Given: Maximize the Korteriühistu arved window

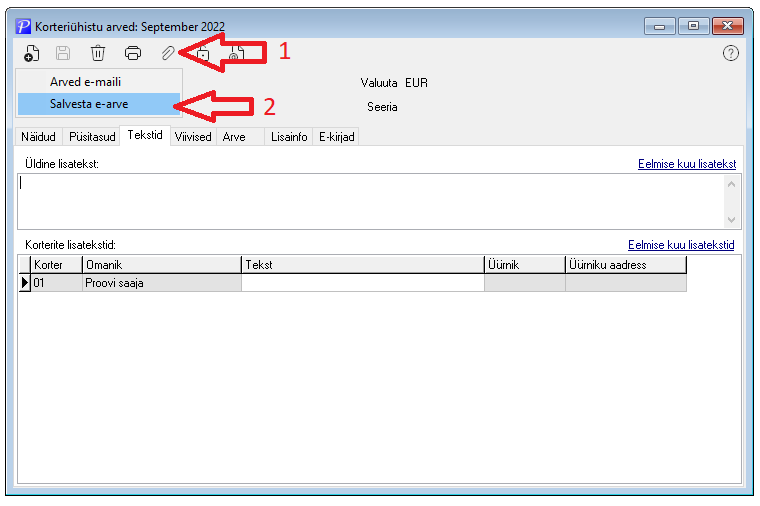Looking at the screenshot, I should [694, 26].
